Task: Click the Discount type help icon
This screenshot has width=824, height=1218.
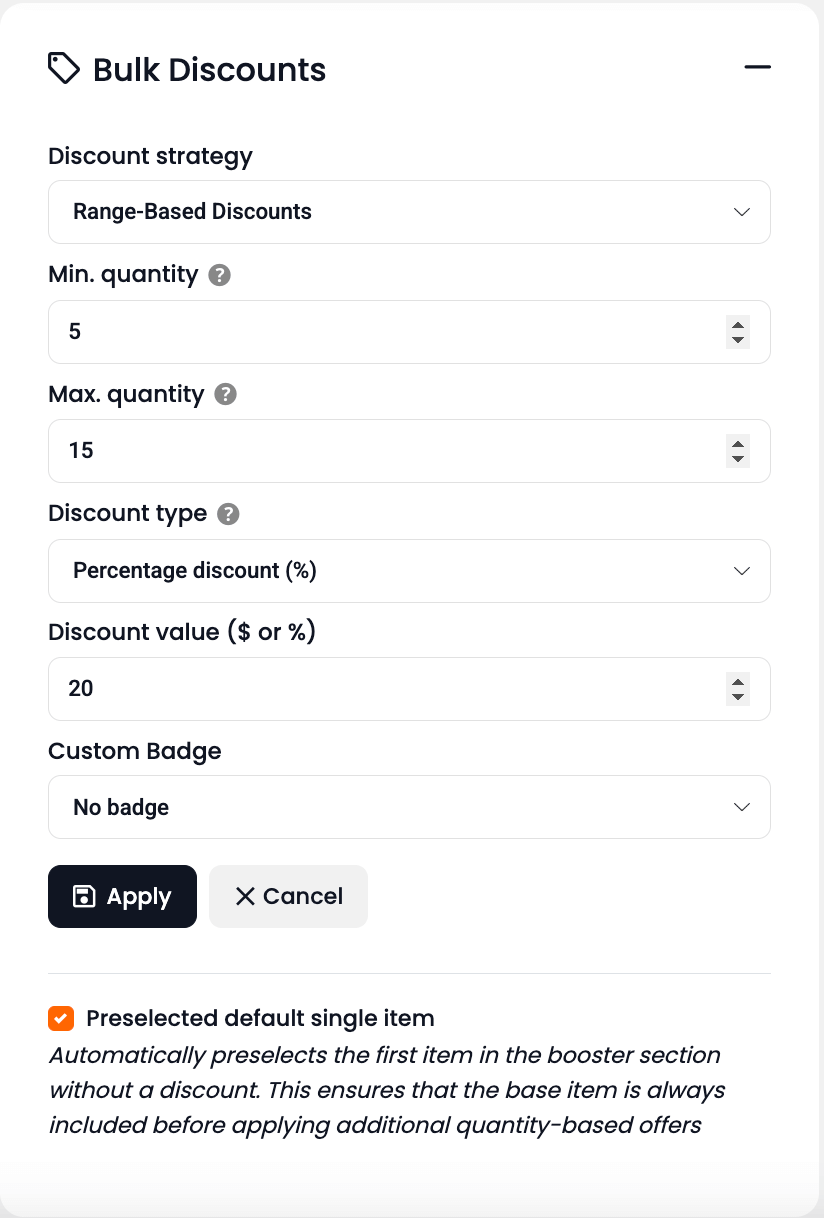Action: (x=229, y=514)
